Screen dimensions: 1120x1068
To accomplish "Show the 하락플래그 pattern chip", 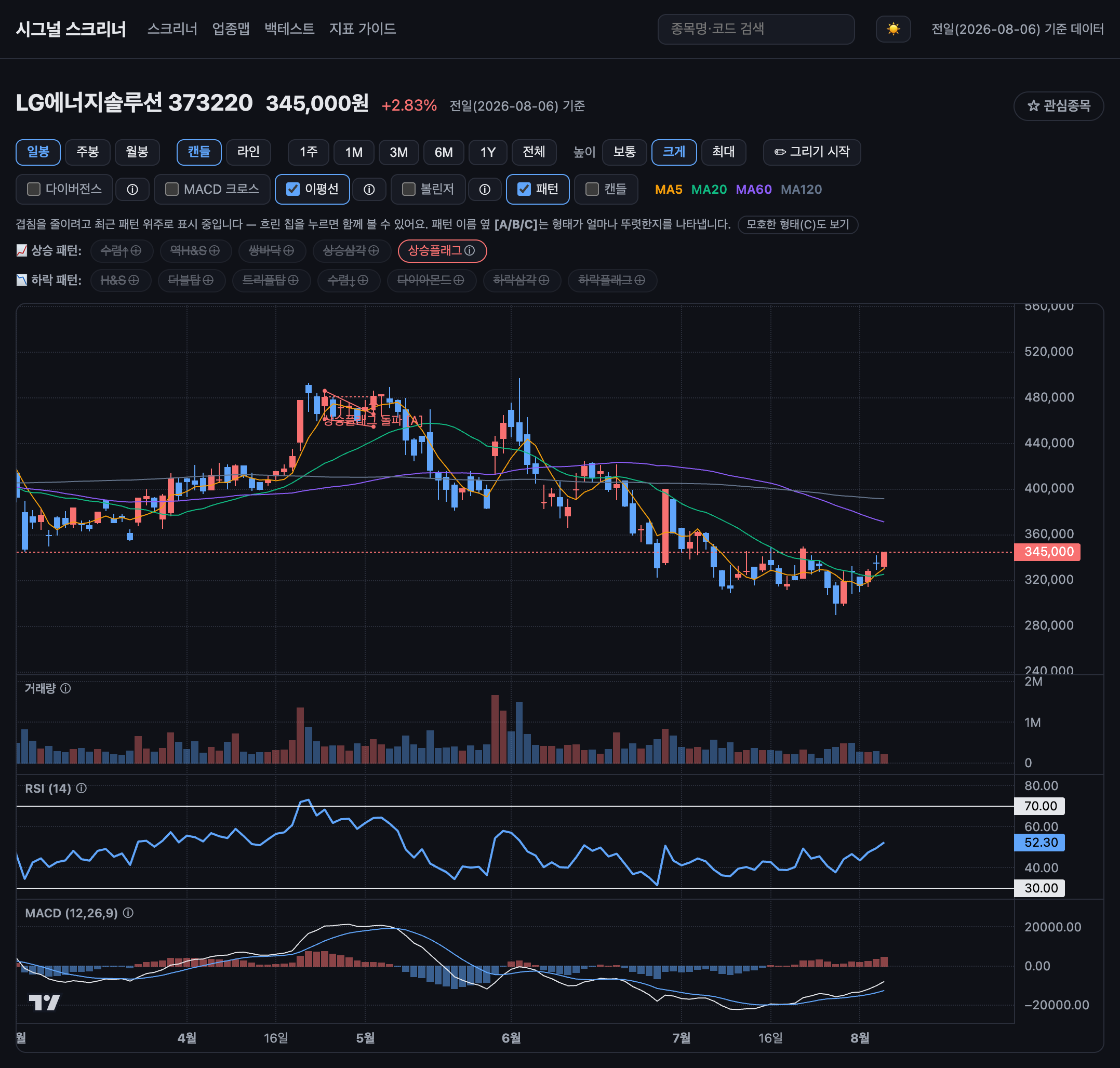I will tap(612, 281).
